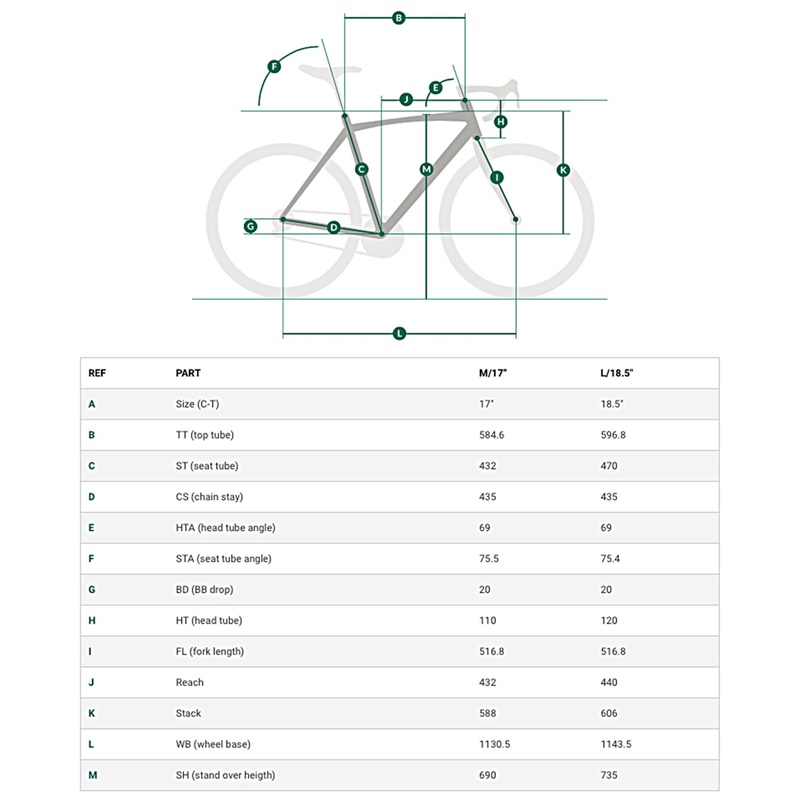Screen dimensions: 800x800
Task: Click the C seat tube marker
Action: click(362, 169)
